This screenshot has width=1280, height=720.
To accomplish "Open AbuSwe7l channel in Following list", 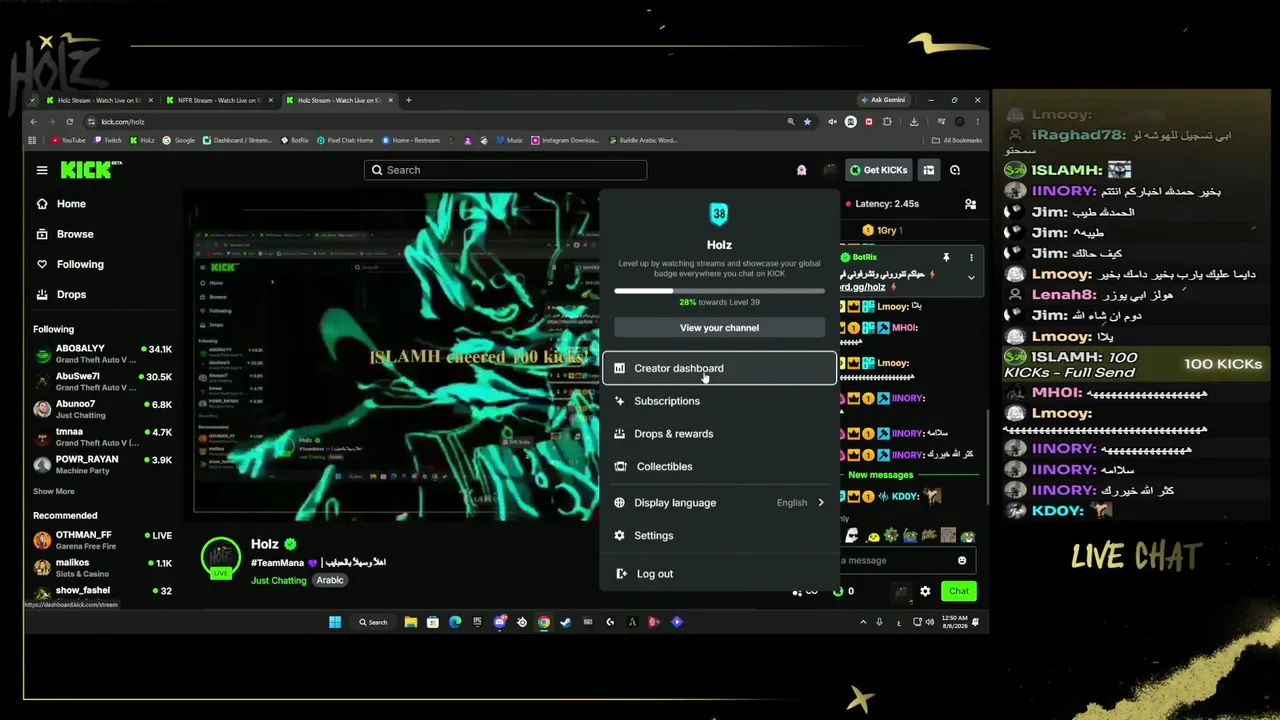I will click(x=103, y=382).
